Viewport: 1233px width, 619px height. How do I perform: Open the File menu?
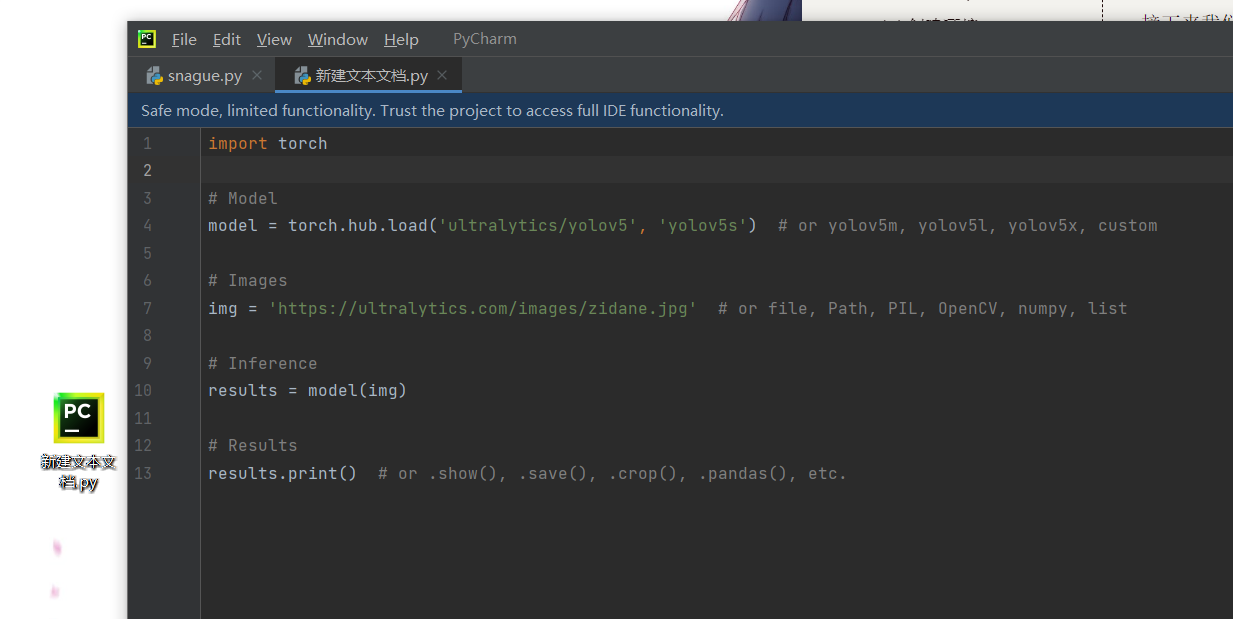(184, 40)
